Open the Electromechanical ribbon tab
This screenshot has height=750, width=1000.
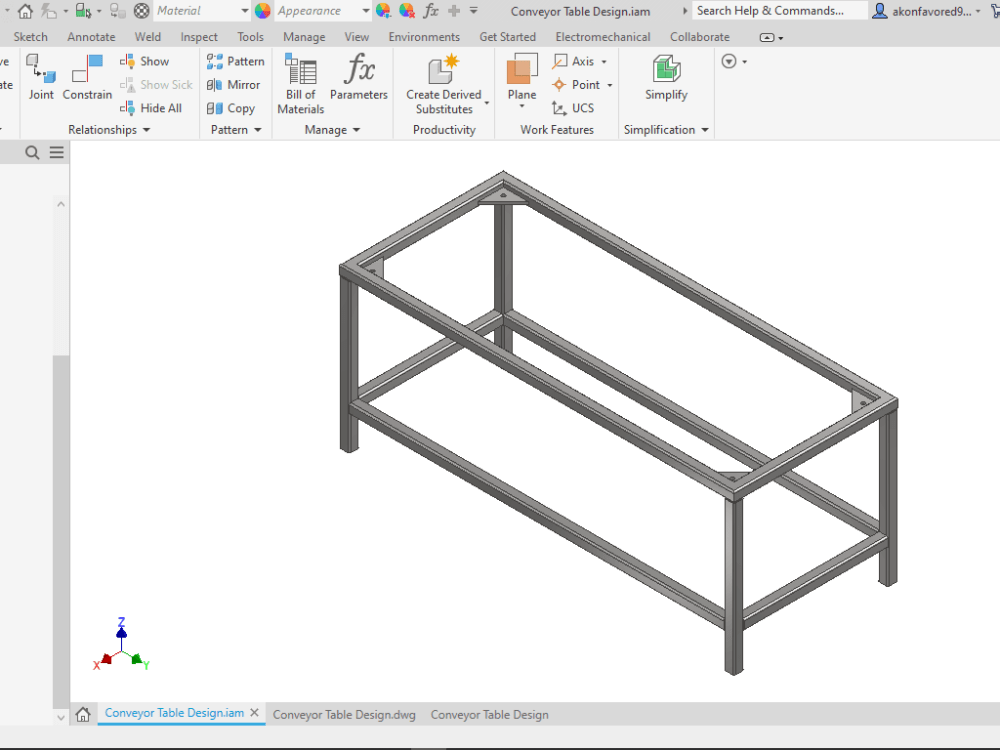click(602, 36)
